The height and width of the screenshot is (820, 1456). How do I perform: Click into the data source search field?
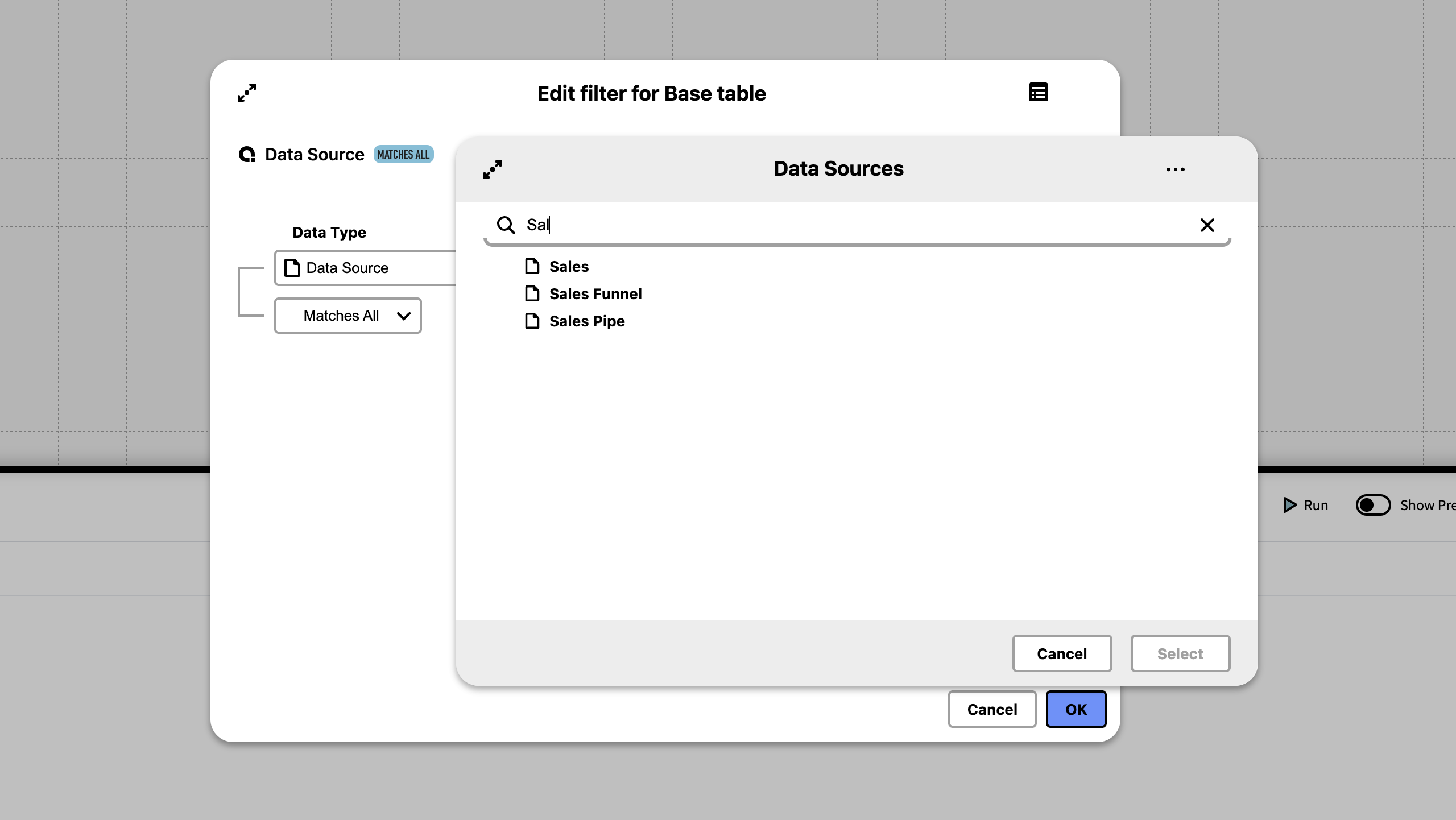(x=853, y=225)
